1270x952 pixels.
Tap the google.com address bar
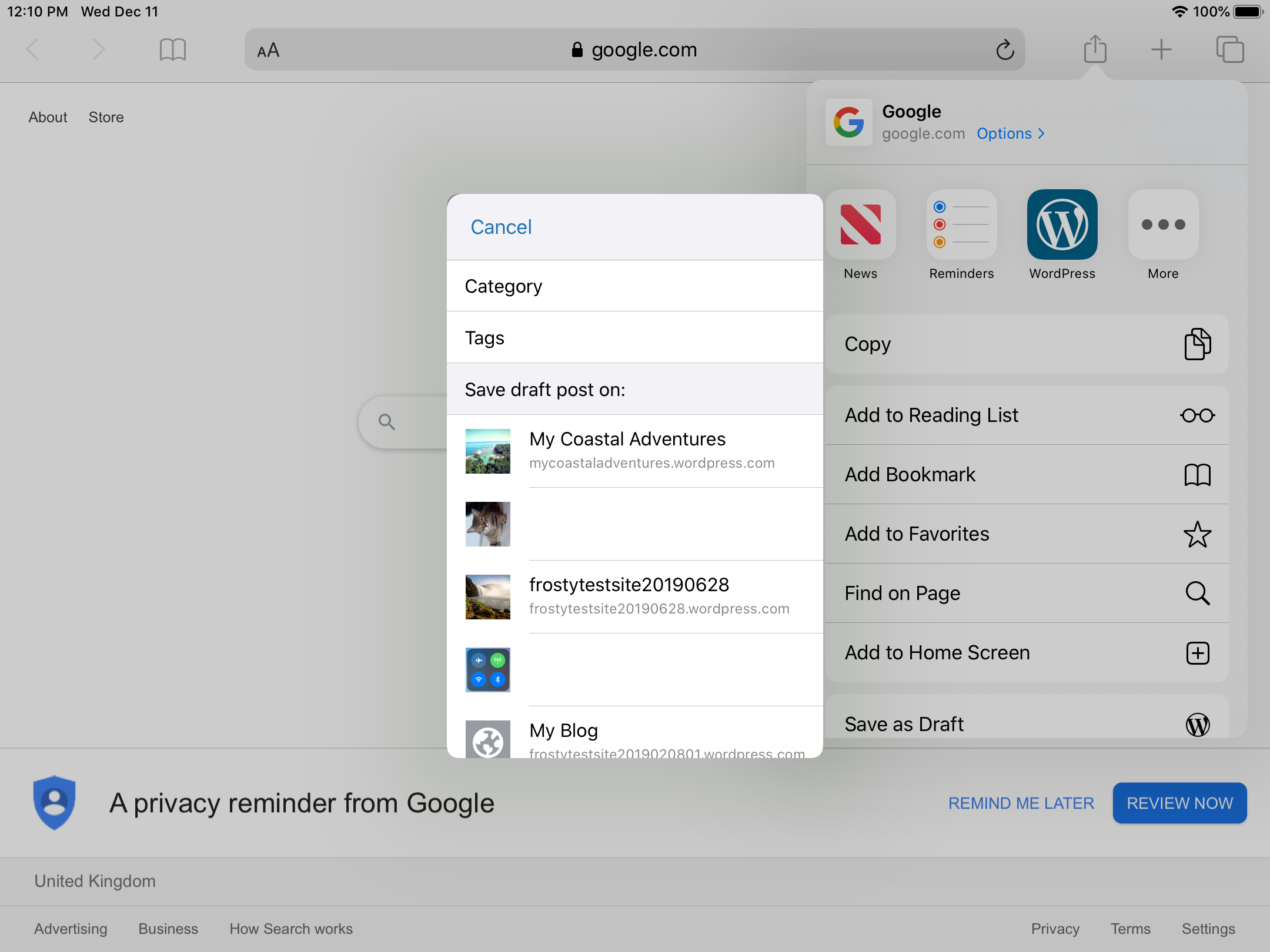(635, 49)
